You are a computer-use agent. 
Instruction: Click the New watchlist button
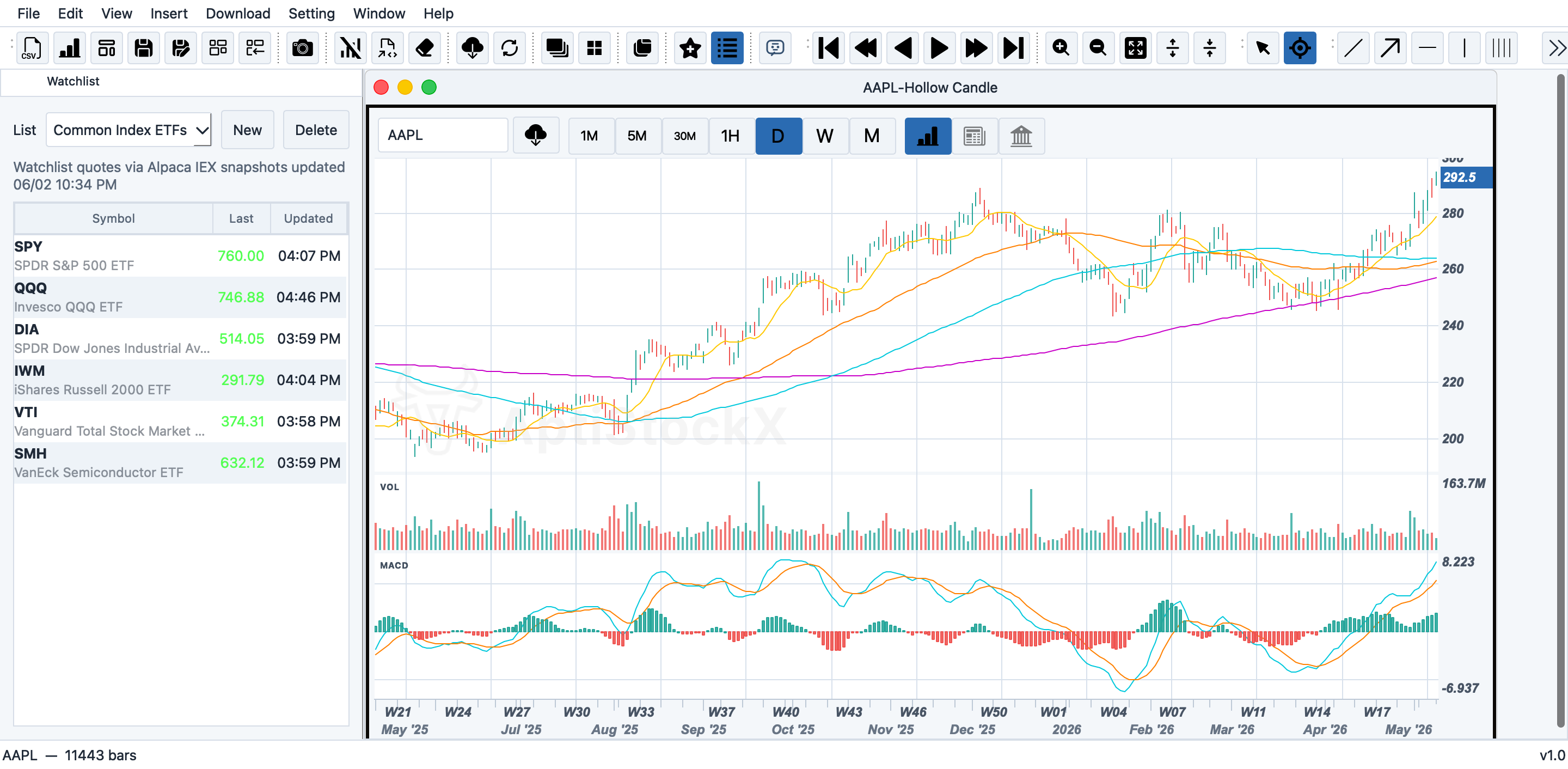pyautogui.click(x=247, y=130)
